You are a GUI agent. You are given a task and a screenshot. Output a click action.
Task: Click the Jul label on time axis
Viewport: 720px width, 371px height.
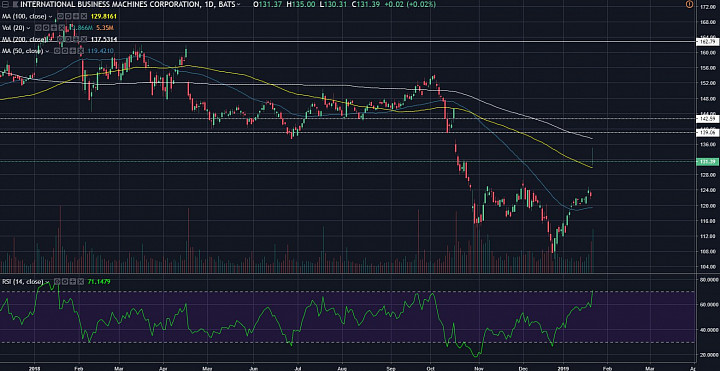pyautogui.click(x=298, y=368)
